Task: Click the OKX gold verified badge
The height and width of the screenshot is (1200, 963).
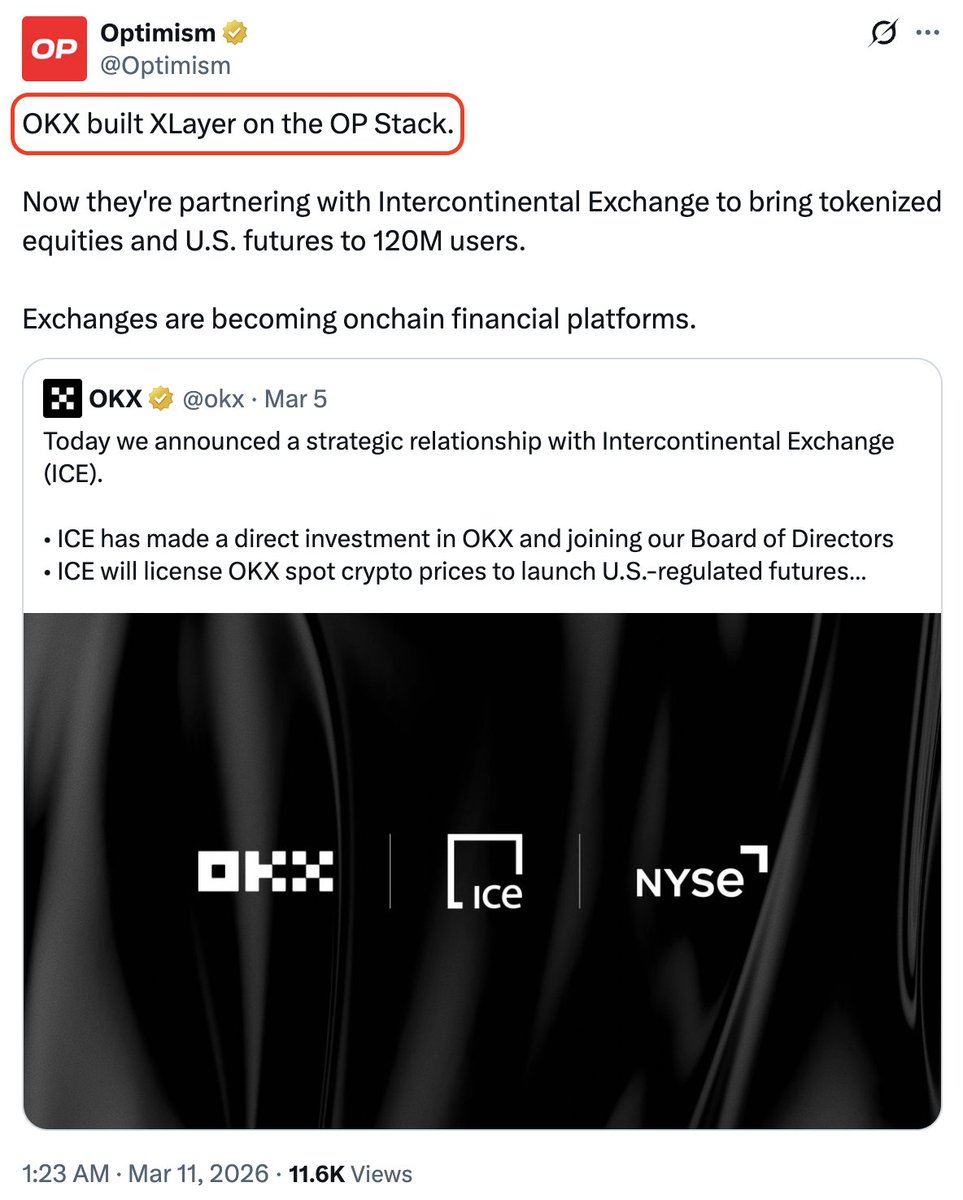Action: (161, 400)
